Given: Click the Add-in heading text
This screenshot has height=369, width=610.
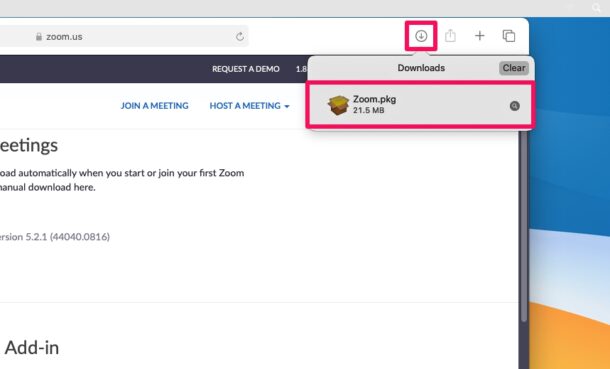Looking at the screenshot, I should (x=32, y=348).
